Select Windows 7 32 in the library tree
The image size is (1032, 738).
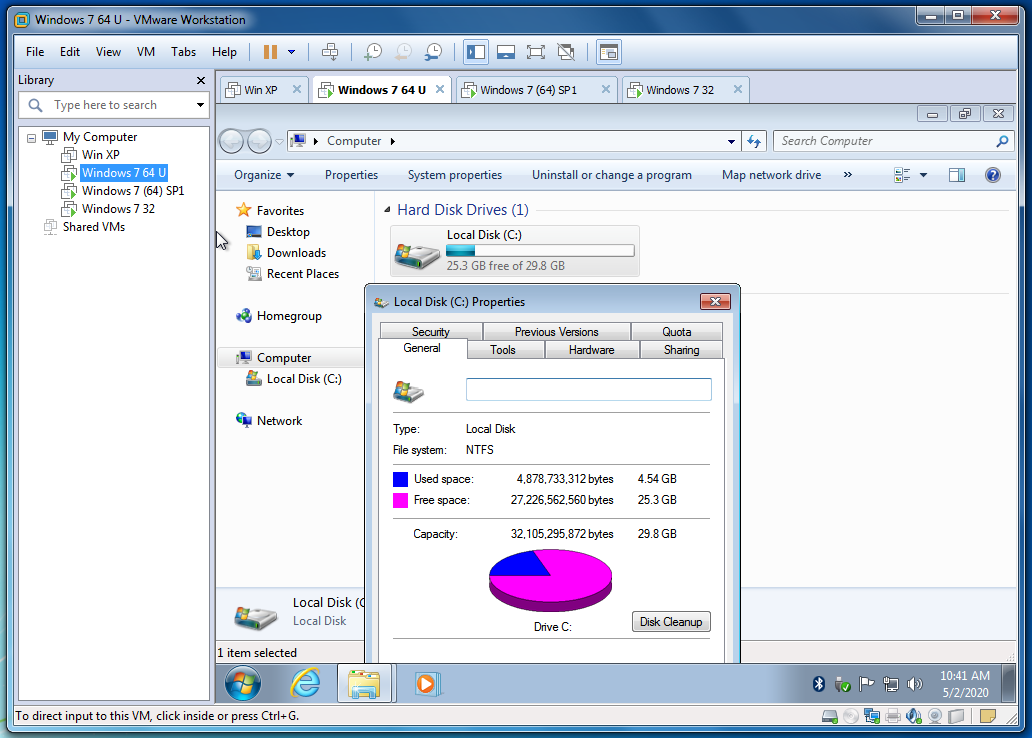[118, 209]
